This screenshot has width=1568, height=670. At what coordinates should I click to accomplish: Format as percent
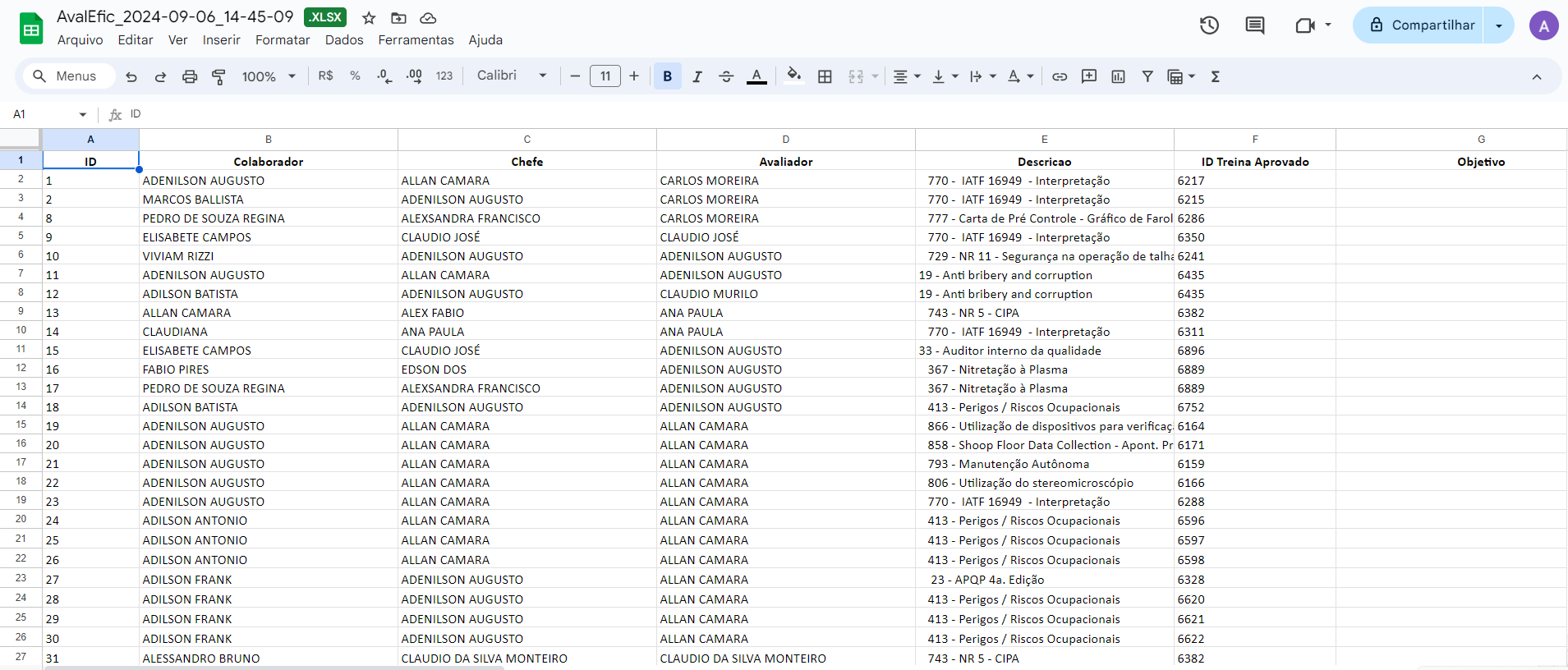pyautogui.click(x=355, y=76)
